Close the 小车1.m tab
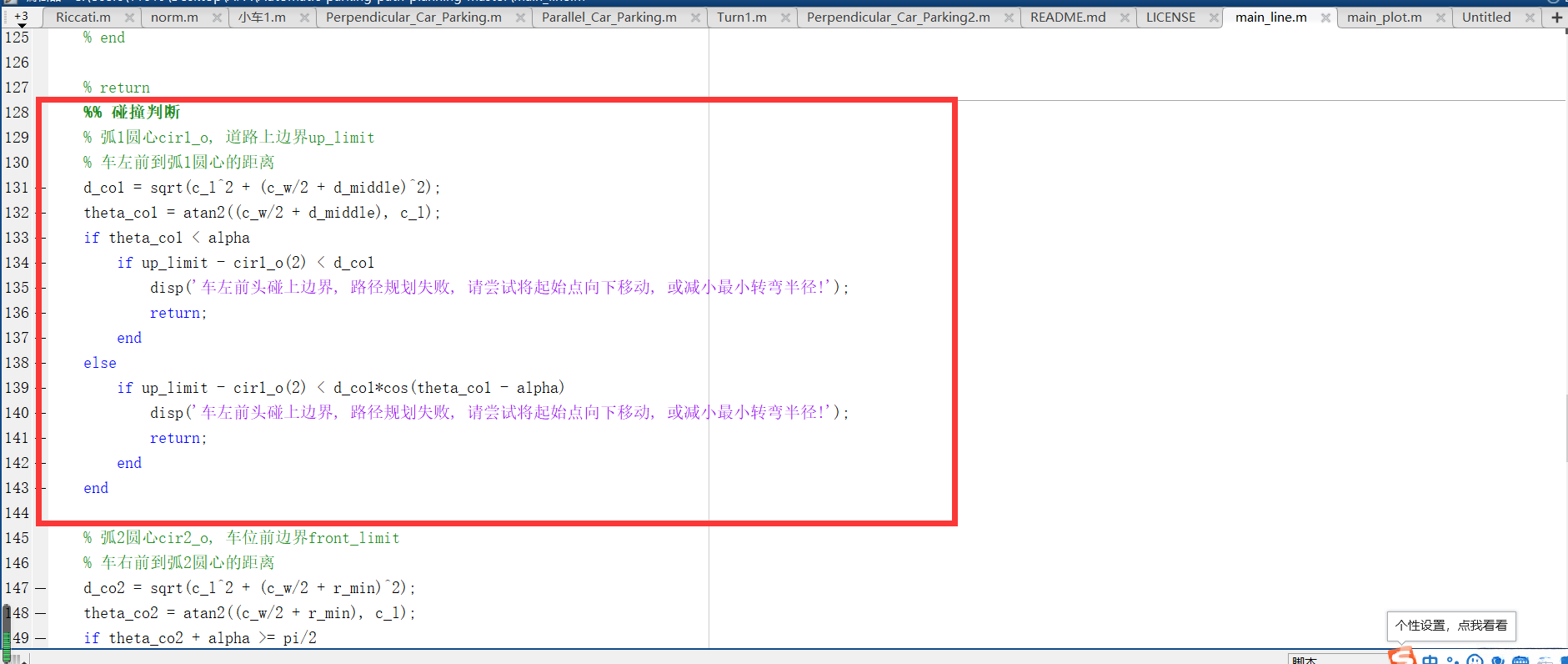The height and width of the screenshot is (664, 1568). (x=304, y=18)
